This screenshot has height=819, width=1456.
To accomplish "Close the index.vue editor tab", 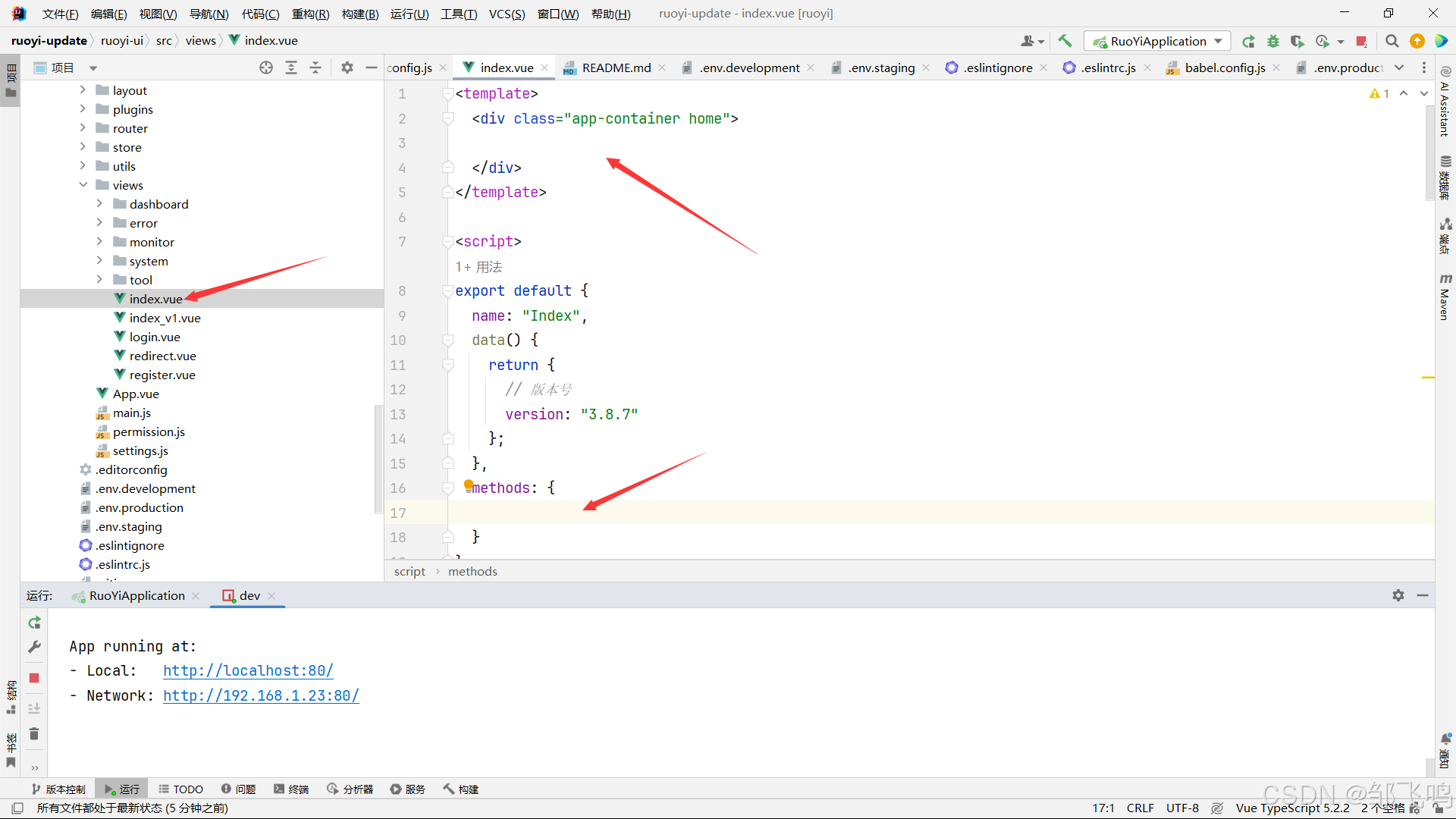I will pyautogui.click(x=544, y=67).
